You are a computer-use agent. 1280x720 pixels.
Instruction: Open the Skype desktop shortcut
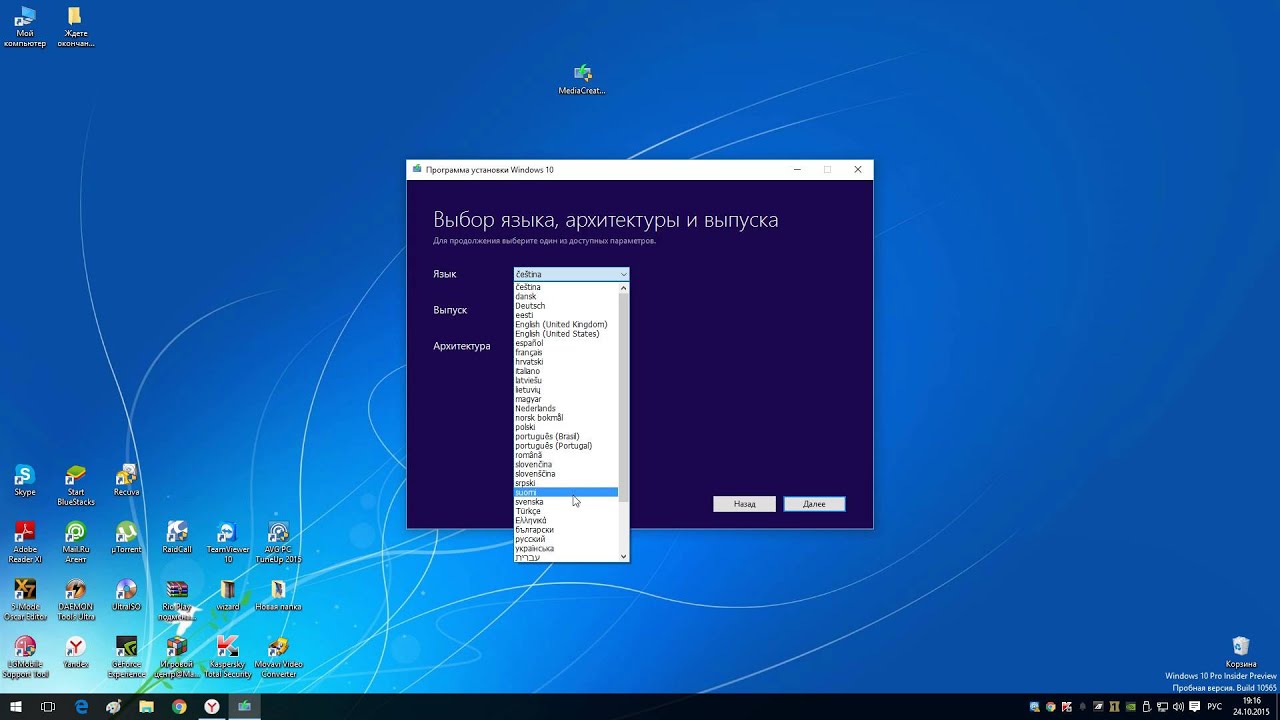tap(25, 480)
